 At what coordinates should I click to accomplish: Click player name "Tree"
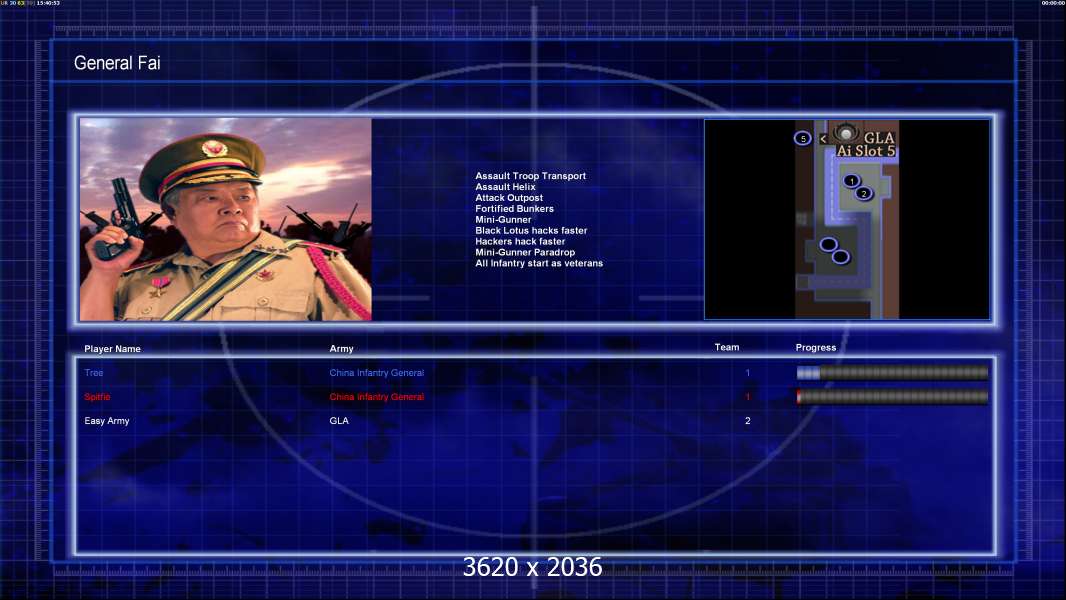click(x=94, y=372)
